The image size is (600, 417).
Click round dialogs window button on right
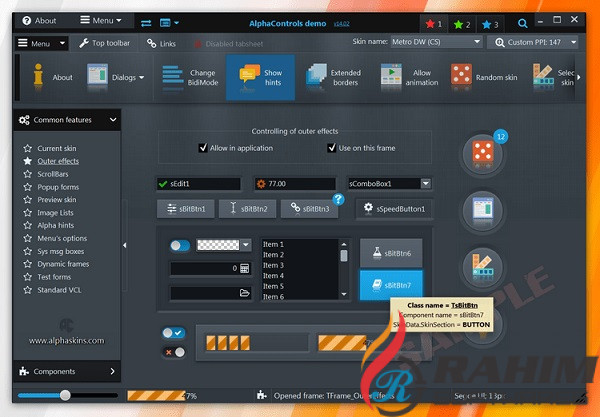pyautogui.click(x=483, y=210)
